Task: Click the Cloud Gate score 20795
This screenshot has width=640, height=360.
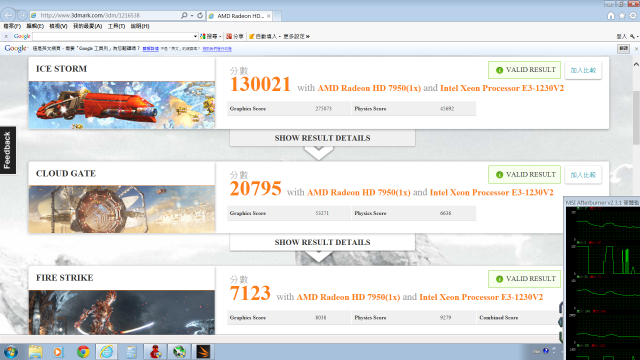Action: click(x=256, y=189)
